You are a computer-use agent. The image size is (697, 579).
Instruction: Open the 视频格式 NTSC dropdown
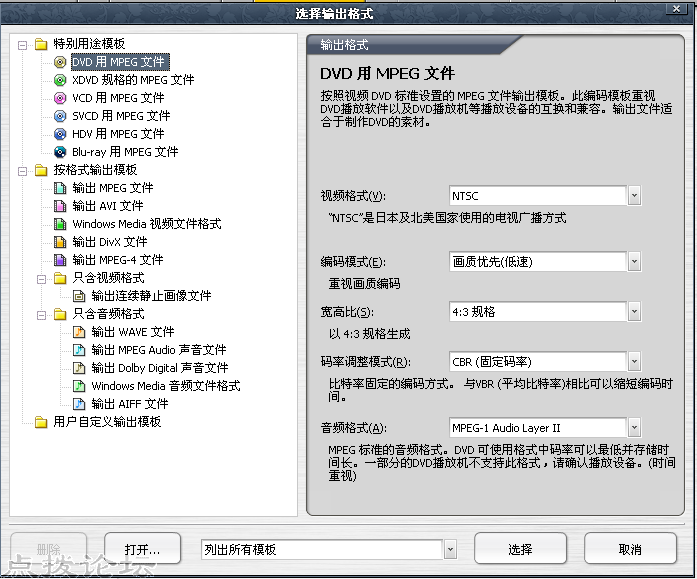click(x=634, y=196)
